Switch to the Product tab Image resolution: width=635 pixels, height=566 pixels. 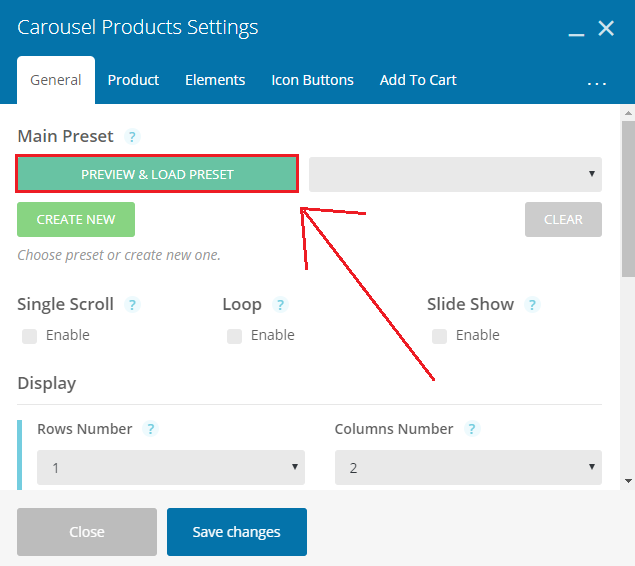coord(133,80)
